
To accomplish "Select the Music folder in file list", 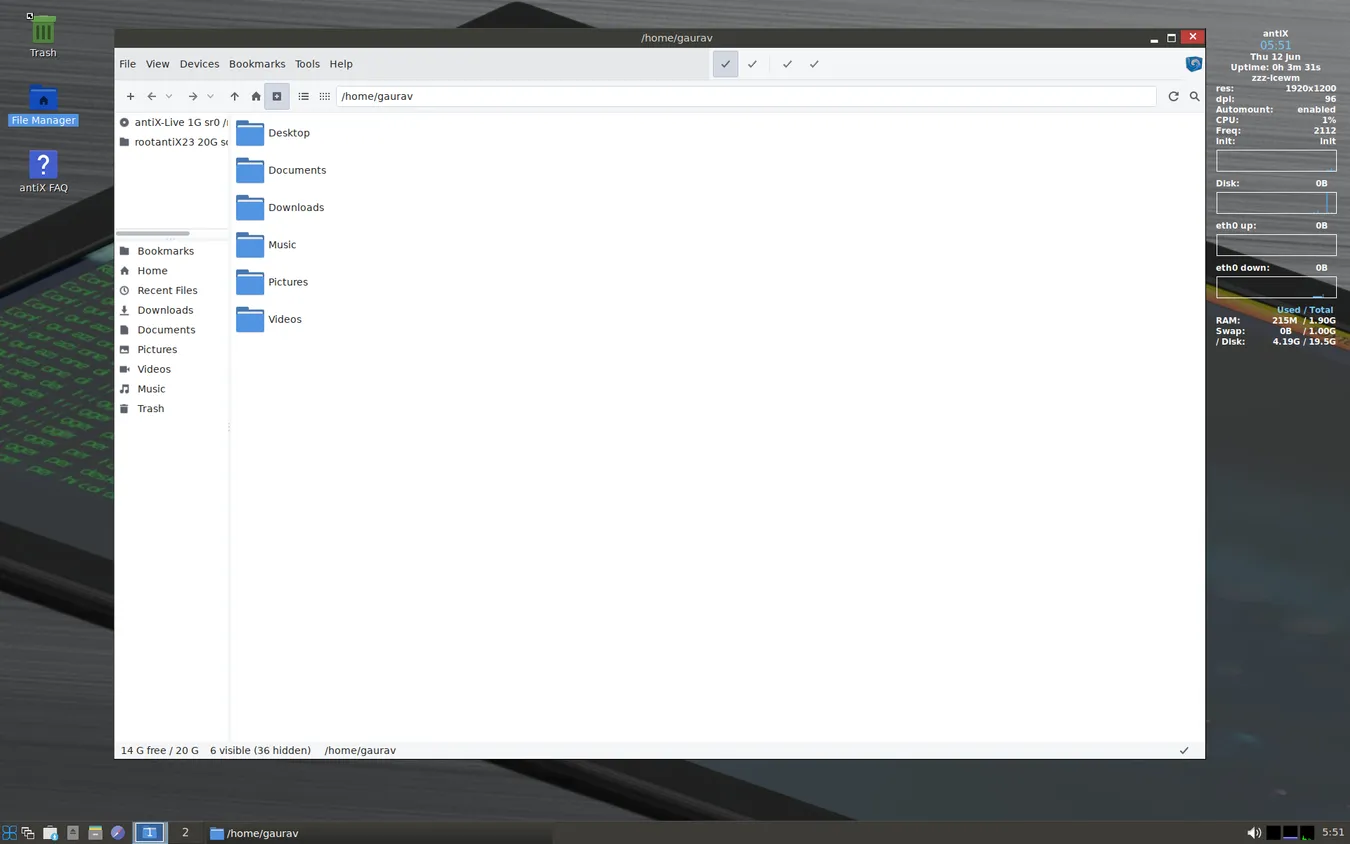I will tap(266, 244).
